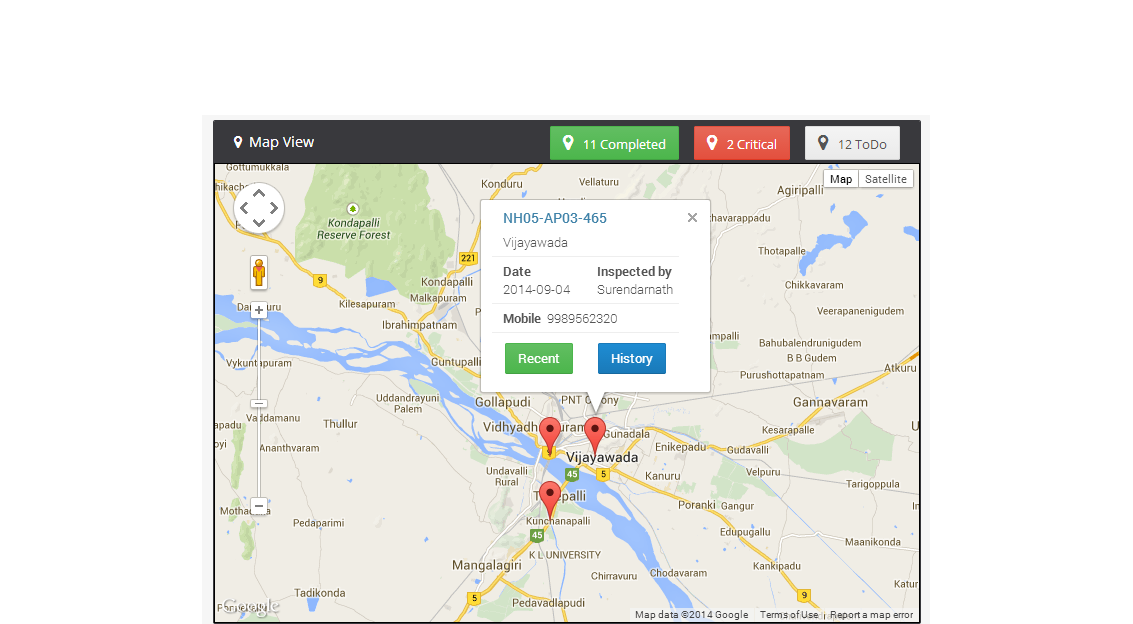Image resolution: width=1133 pixels, height=624 pixels.
Task: Close the NH05-AP03-465 info popup
Action: click(x=692, y=217)
